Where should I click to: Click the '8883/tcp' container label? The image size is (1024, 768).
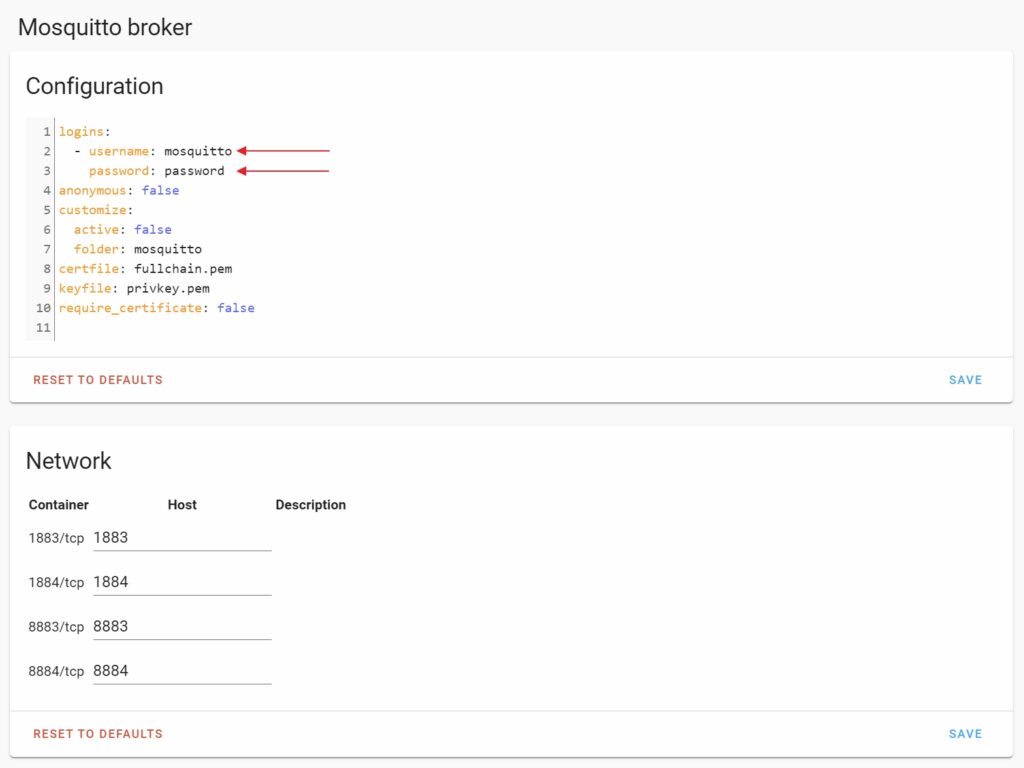(56, 627)
